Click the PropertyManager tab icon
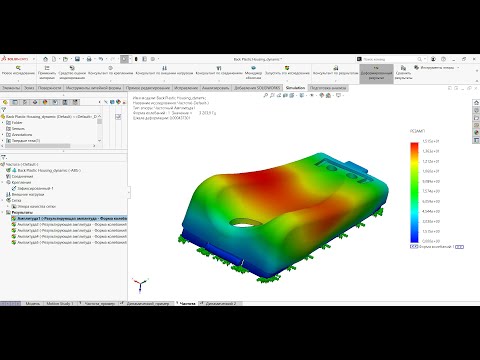480x360 pixels. [x=15, y=102]
